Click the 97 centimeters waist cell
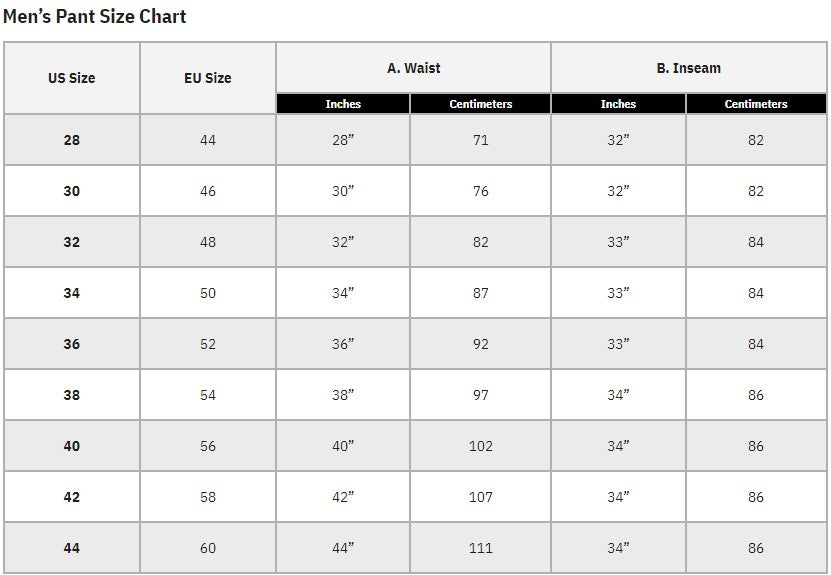This screenshot has width=831, height=575. click(x=481, y=395)
